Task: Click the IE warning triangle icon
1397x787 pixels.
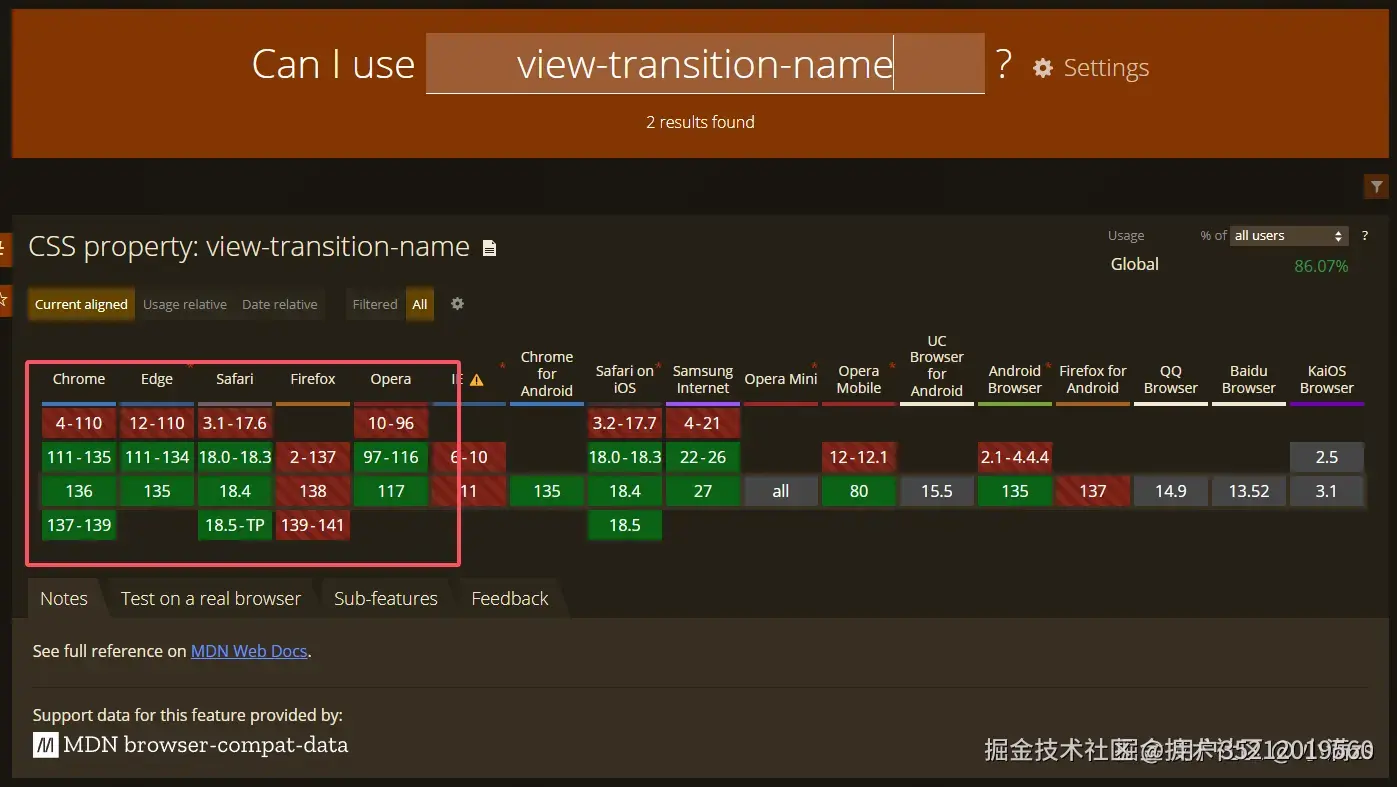Action: click(x=477, y=380)
